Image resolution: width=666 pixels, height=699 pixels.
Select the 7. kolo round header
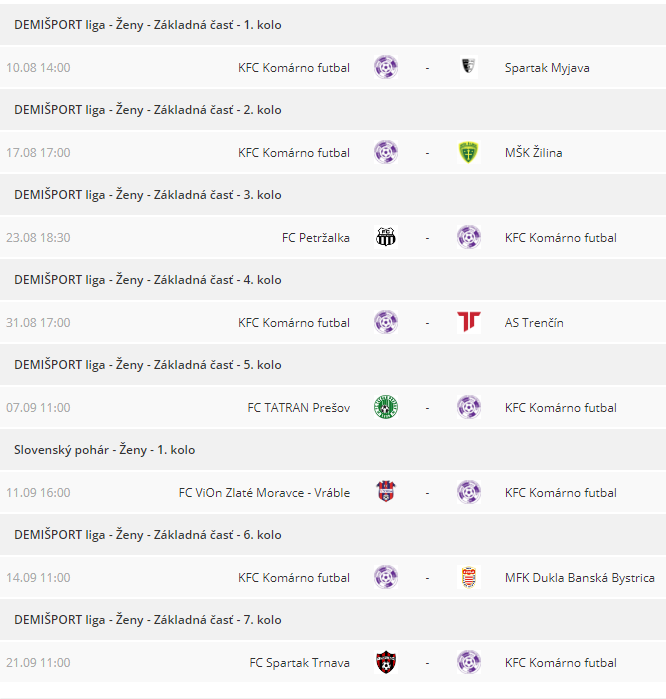point(148,620)
